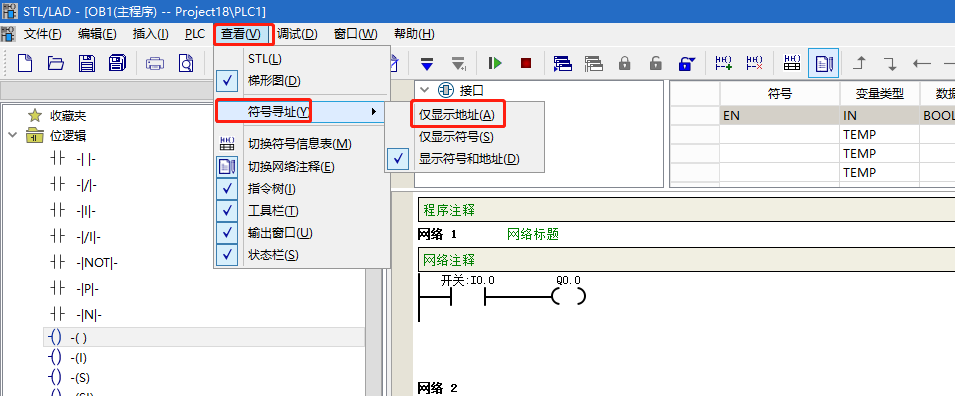
Task: Click the gray Upload arrow icon
Action: tap(458, 63)
